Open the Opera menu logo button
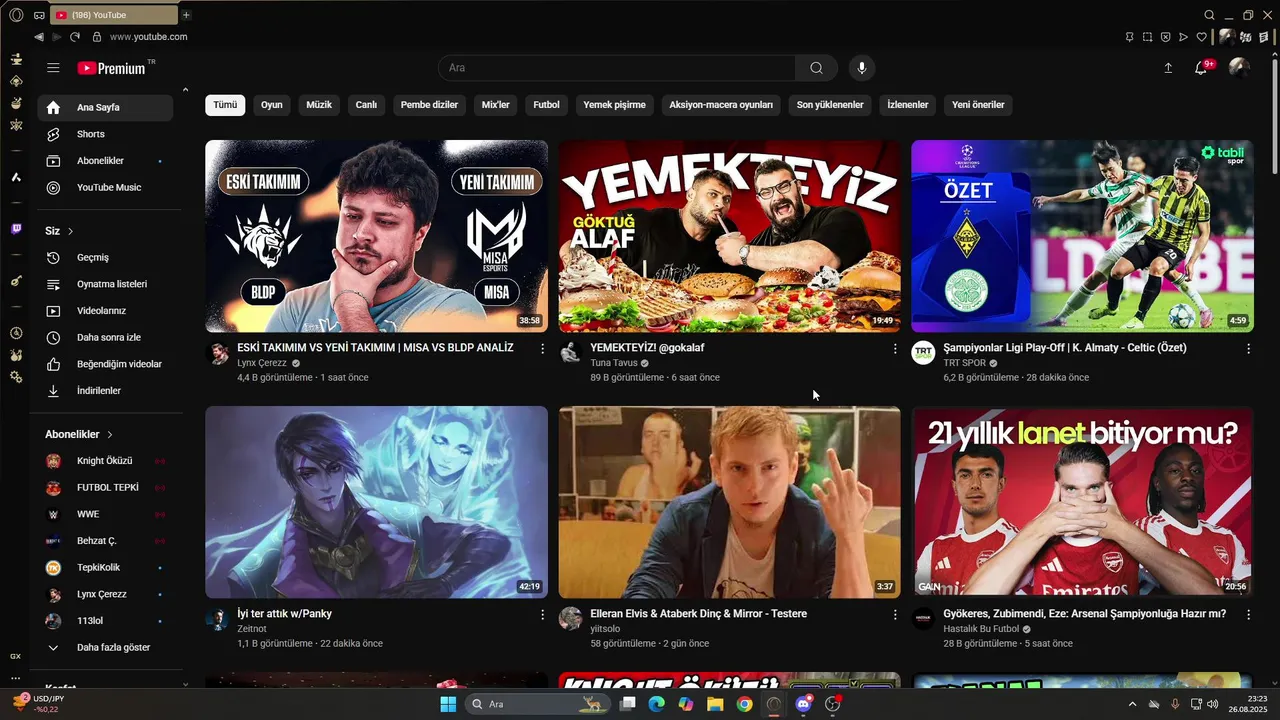1280x720 pixels. [x=16, y=15]
